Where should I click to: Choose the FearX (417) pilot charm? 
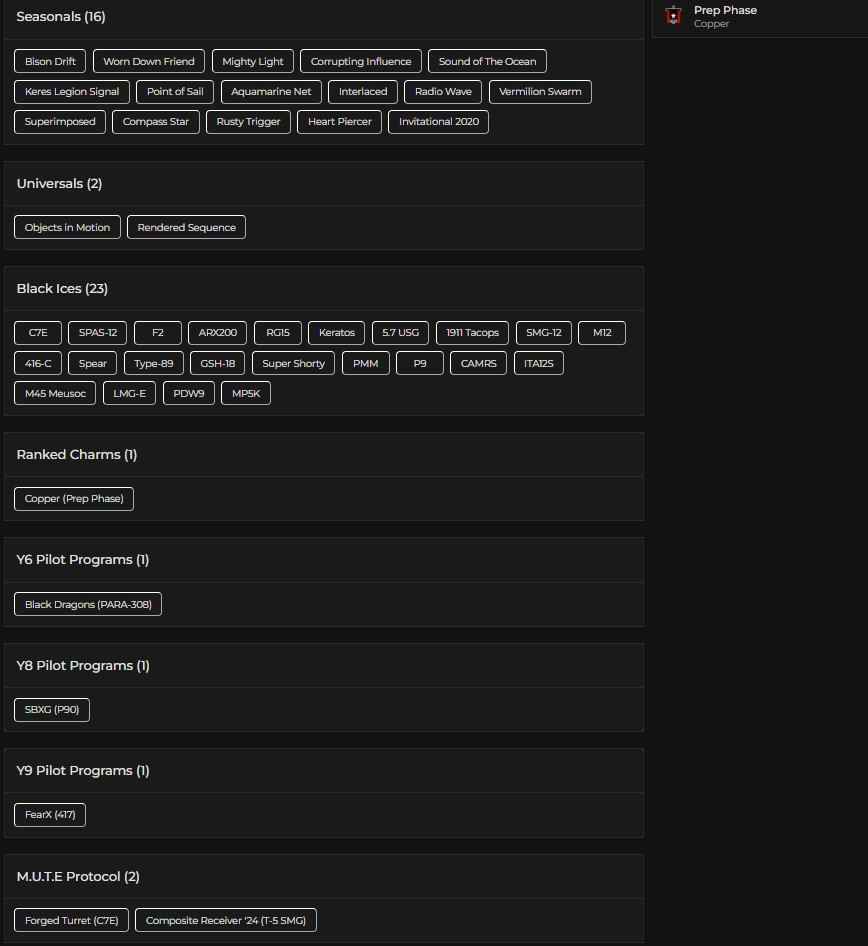pos(49,814)
